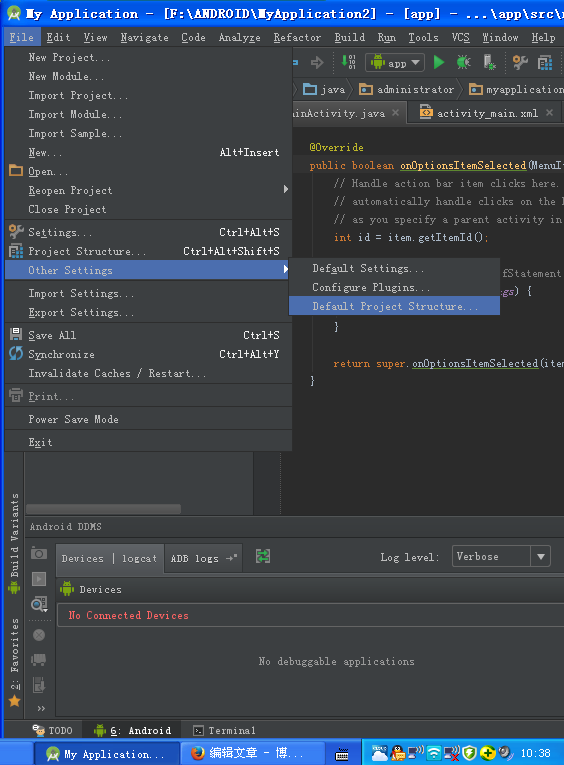Open the 6: Android tool window
The image size is (564, 765).
pos(133,730)
